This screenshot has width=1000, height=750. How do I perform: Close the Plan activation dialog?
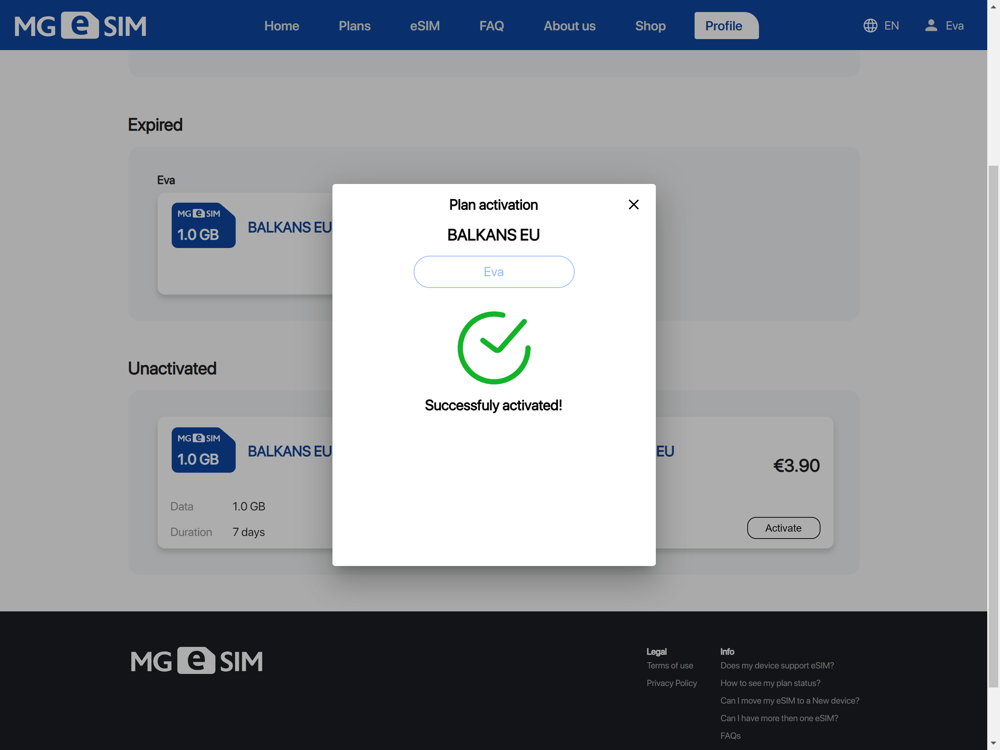pos(633,205)
